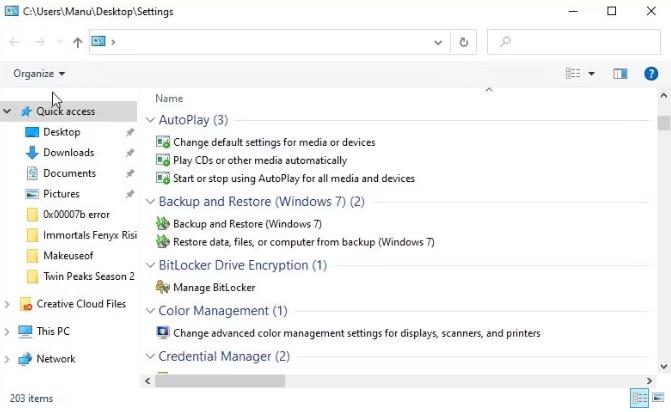Expand the This PC node
671x412 pixels.
7,332
